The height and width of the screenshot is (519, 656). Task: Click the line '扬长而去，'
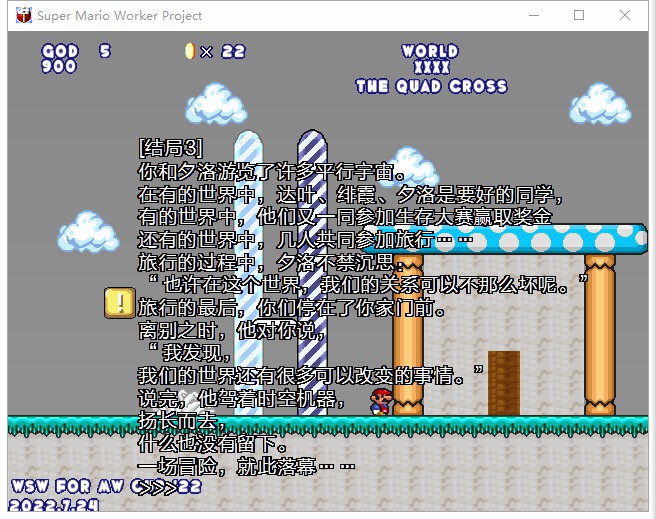182,421
